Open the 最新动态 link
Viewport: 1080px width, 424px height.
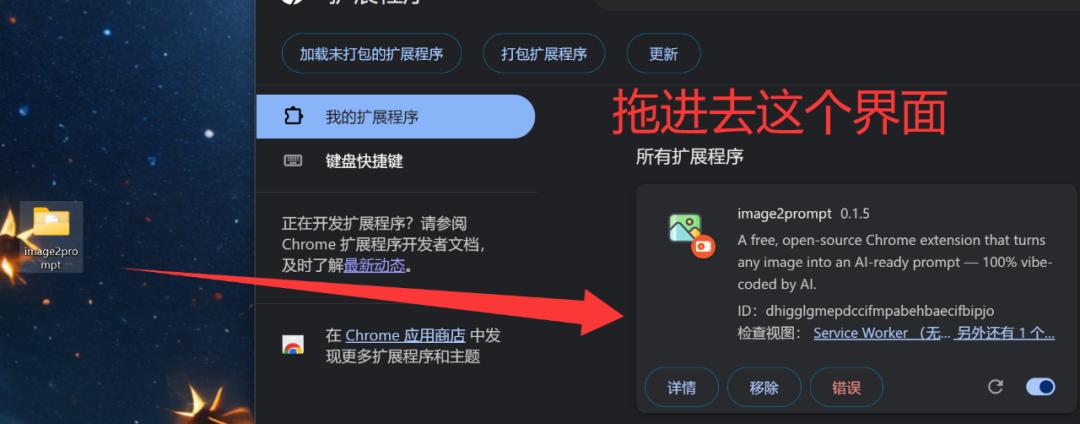(375, 266)
